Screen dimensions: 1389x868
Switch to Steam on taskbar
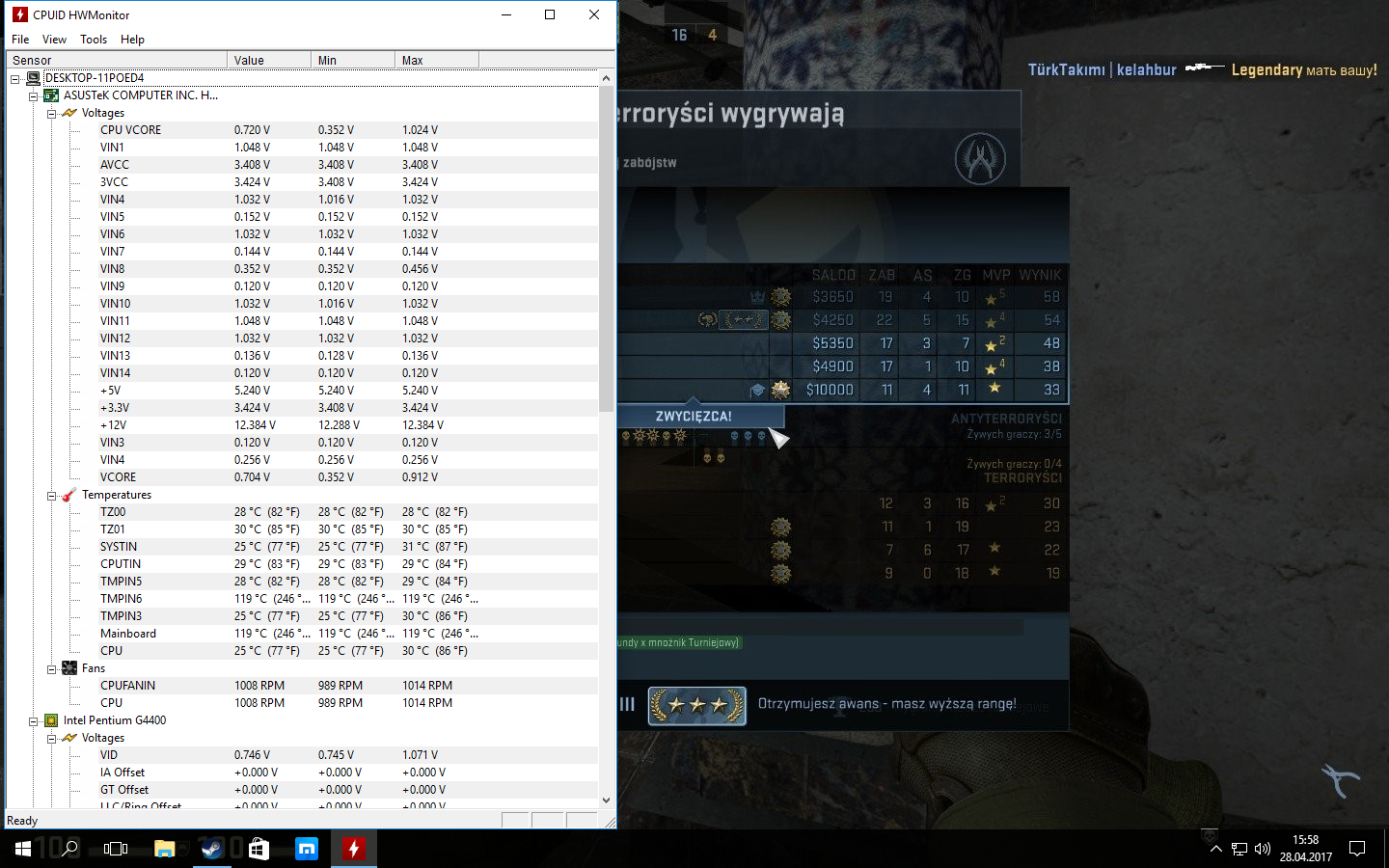211,849
